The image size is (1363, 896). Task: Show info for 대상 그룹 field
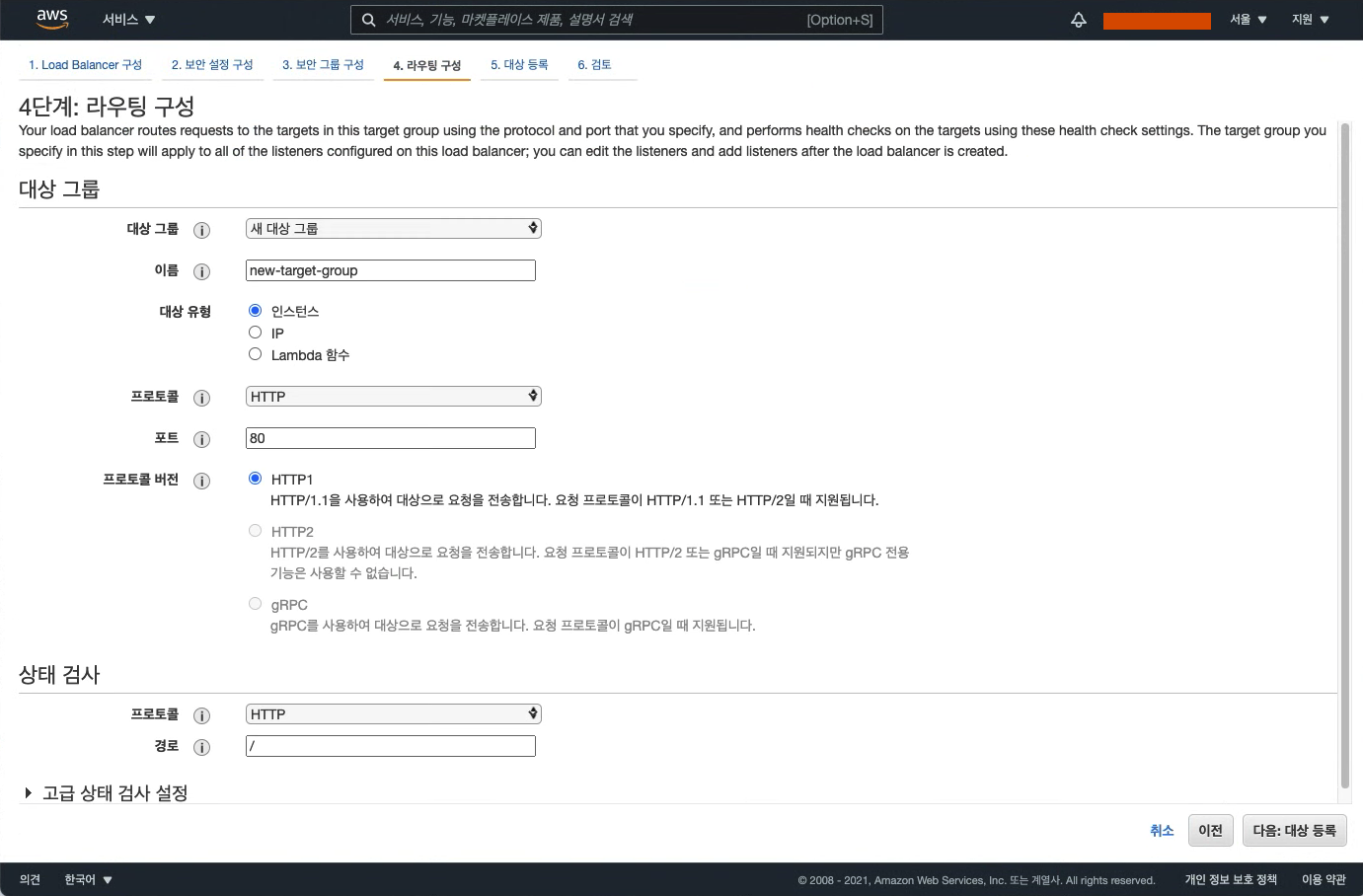coord(201,230)
